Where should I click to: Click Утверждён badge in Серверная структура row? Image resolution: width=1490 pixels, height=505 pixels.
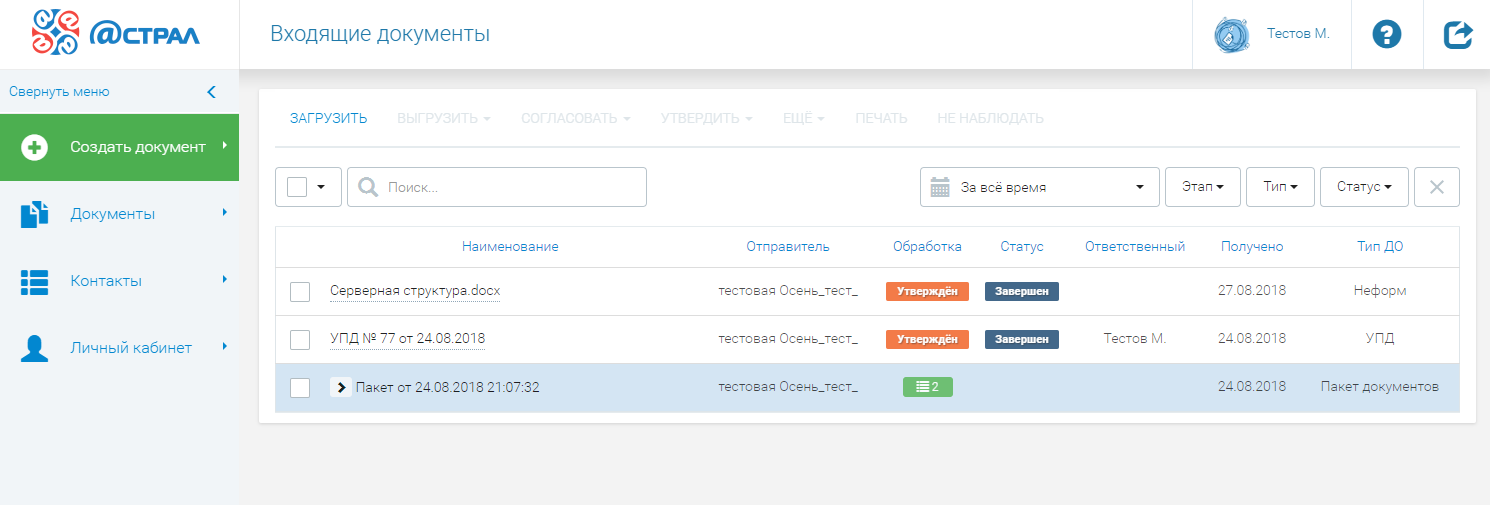[x=927, y=291]
